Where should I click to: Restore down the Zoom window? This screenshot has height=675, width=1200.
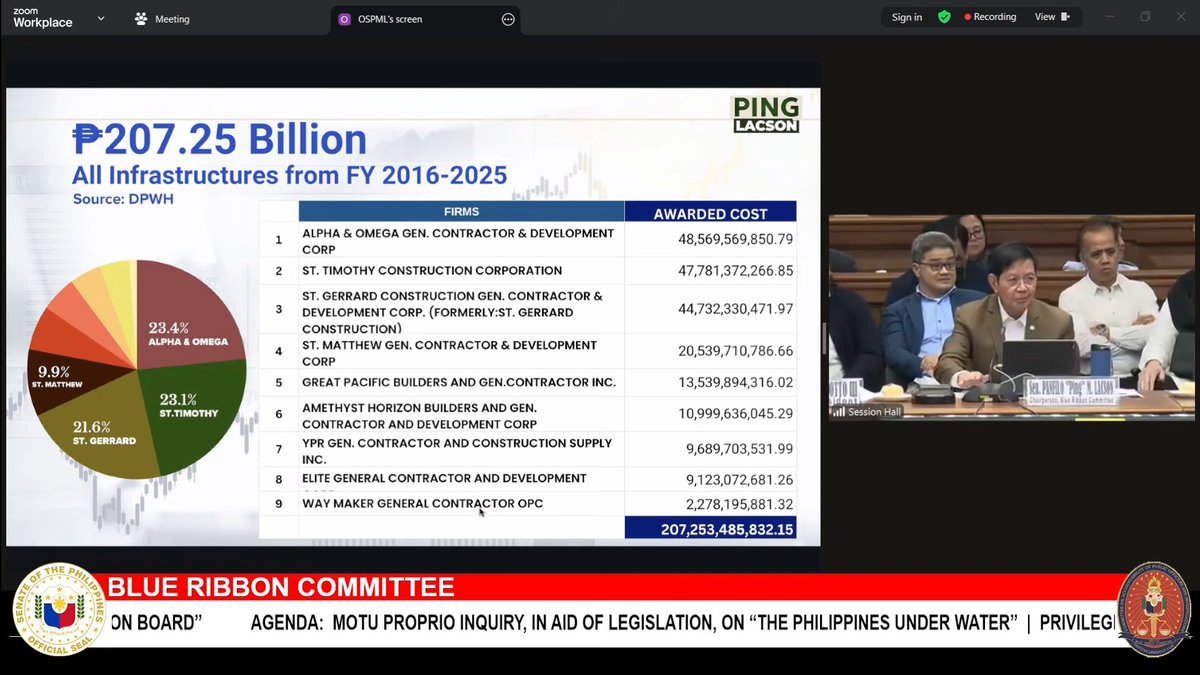[1145, 17]
